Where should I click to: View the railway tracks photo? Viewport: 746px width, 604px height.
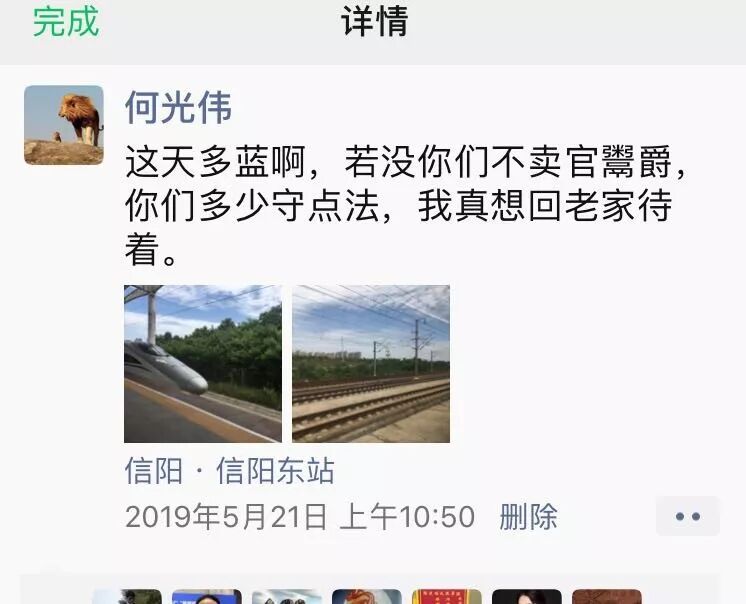pos(371,364)
